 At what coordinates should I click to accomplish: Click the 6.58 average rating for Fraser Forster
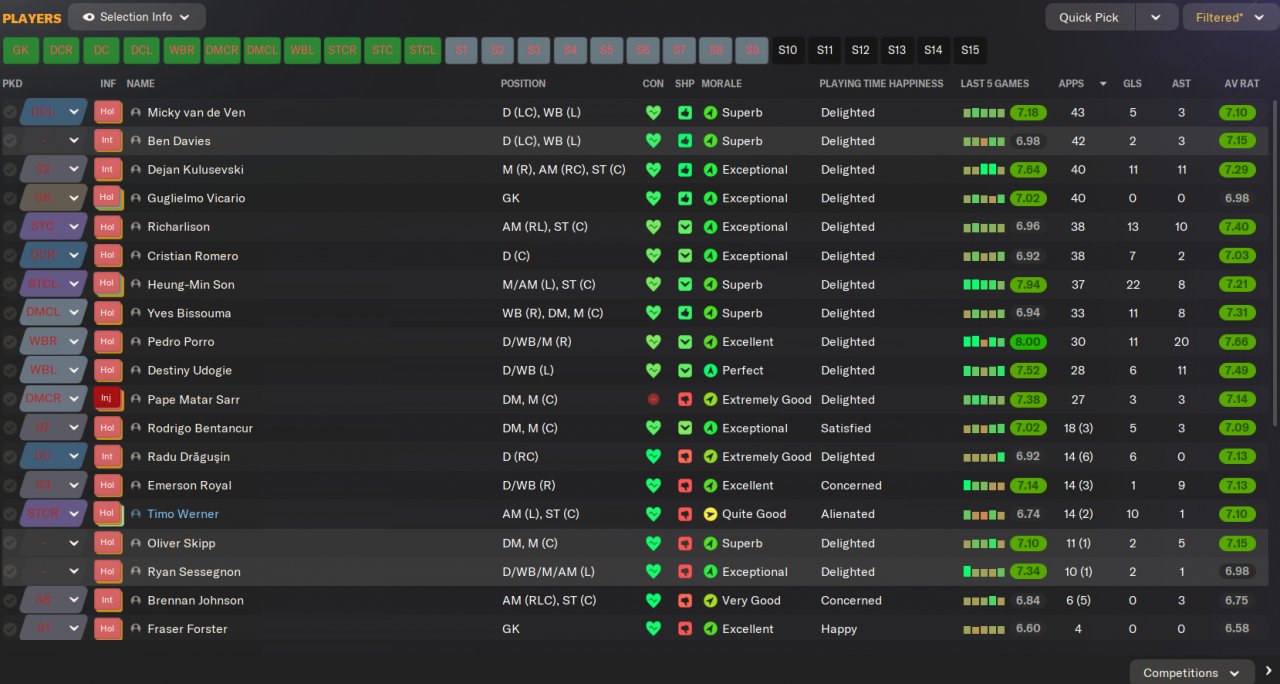(1236, 629)
